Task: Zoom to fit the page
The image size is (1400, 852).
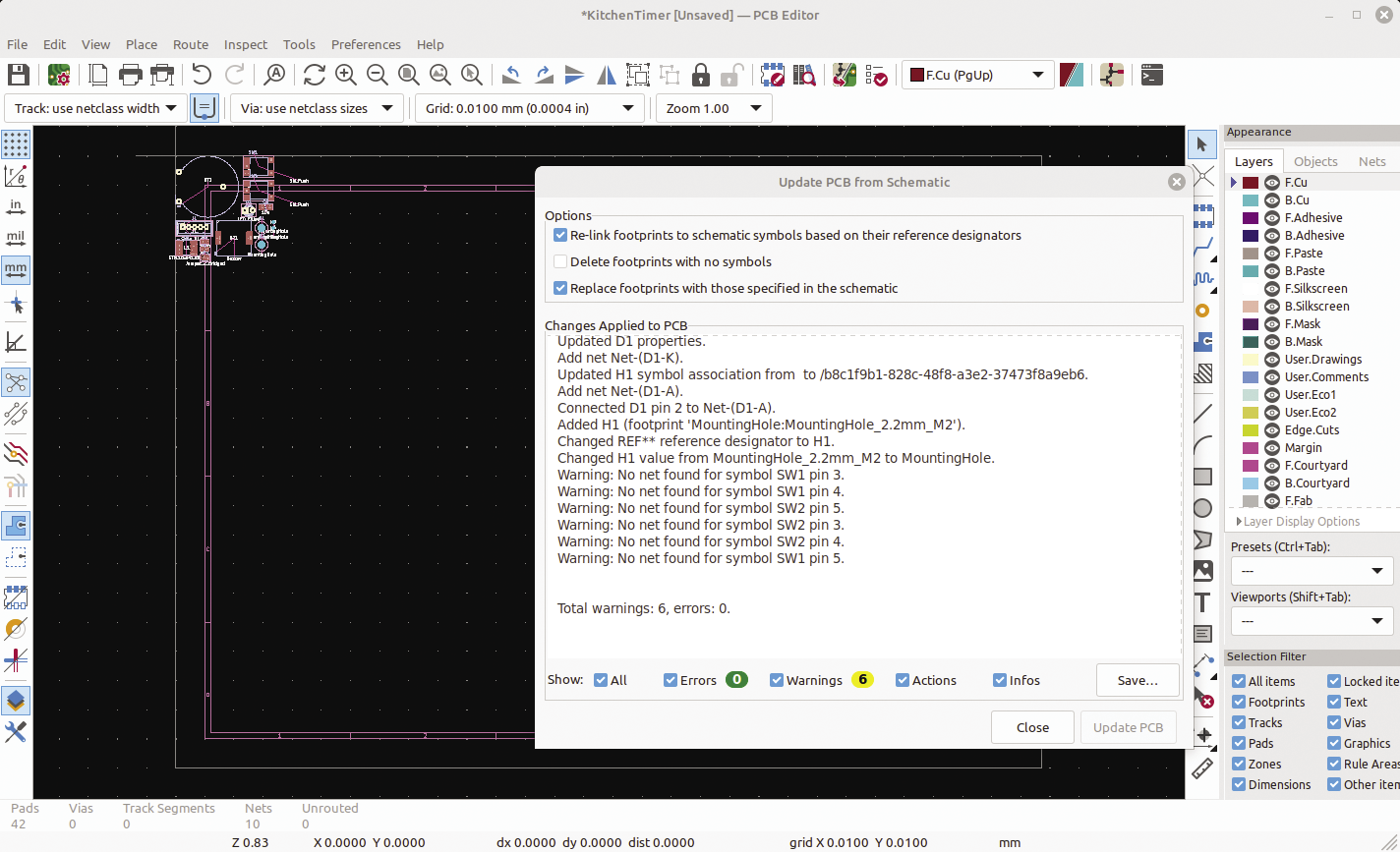Action: tap(408, 75)
